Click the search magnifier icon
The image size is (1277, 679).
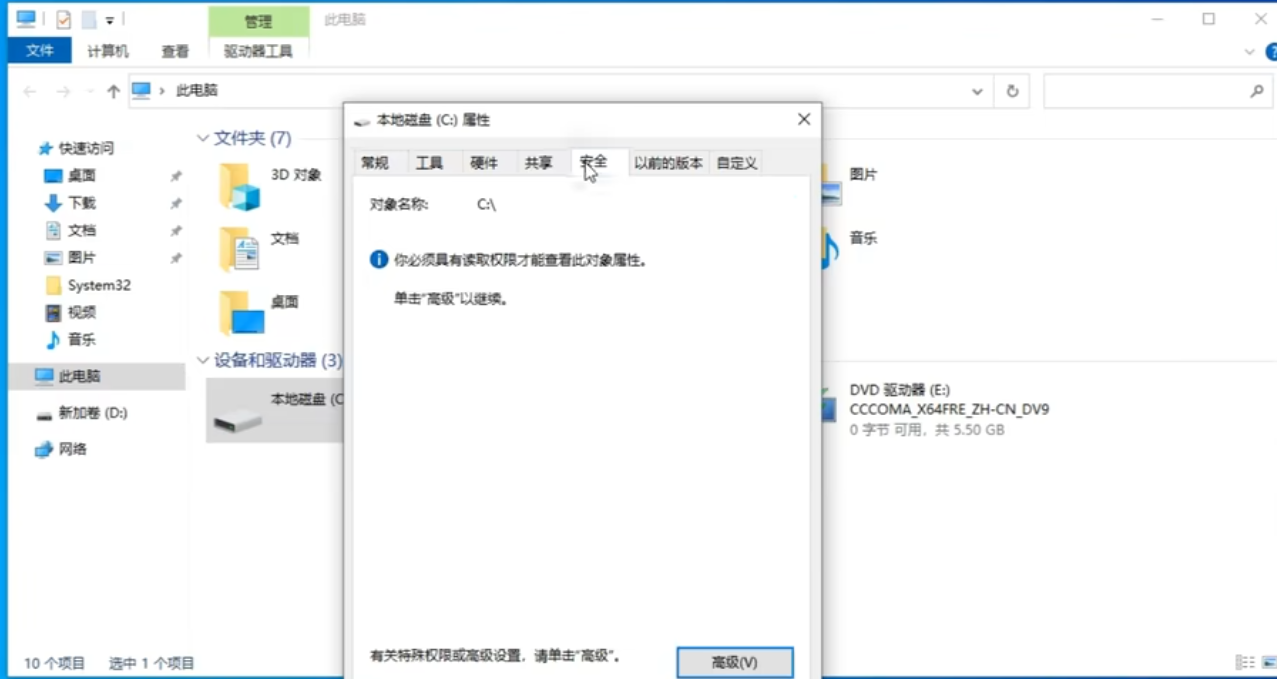[1257, 91]
